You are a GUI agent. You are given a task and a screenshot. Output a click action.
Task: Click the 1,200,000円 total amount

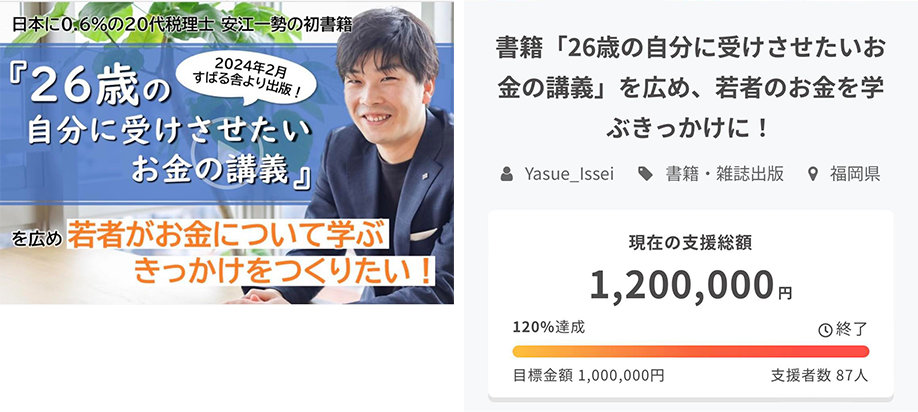tap(691, 286)
